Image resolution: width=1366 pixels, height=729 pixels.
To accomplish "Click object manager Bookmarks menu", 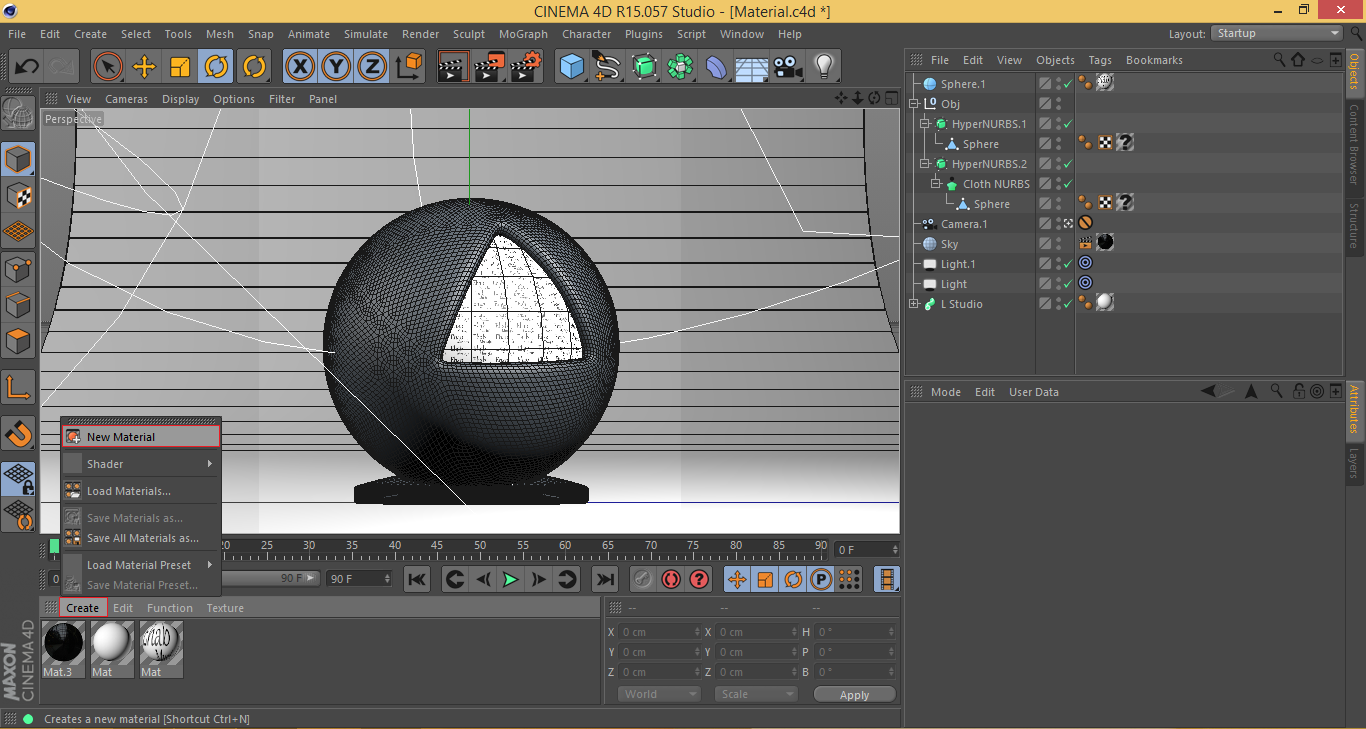I will click(1154, 60).
